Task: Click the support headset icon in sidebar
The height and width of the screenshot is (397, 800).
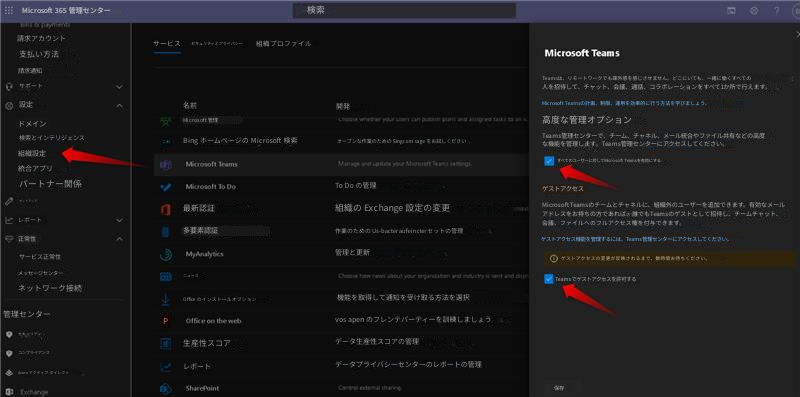Action: pyautogui.click(x=9, y=86)
